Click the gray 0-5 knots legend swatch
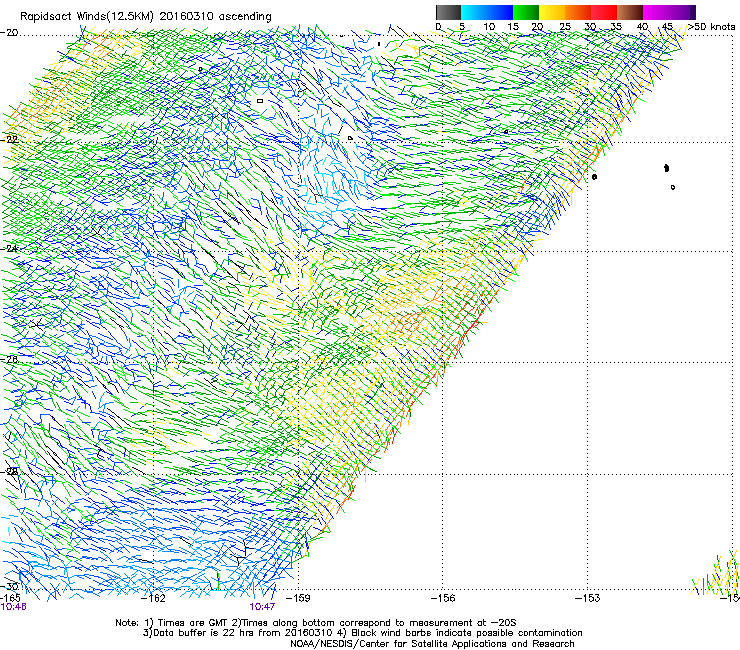Screen dimensions: 740x650 448,12
